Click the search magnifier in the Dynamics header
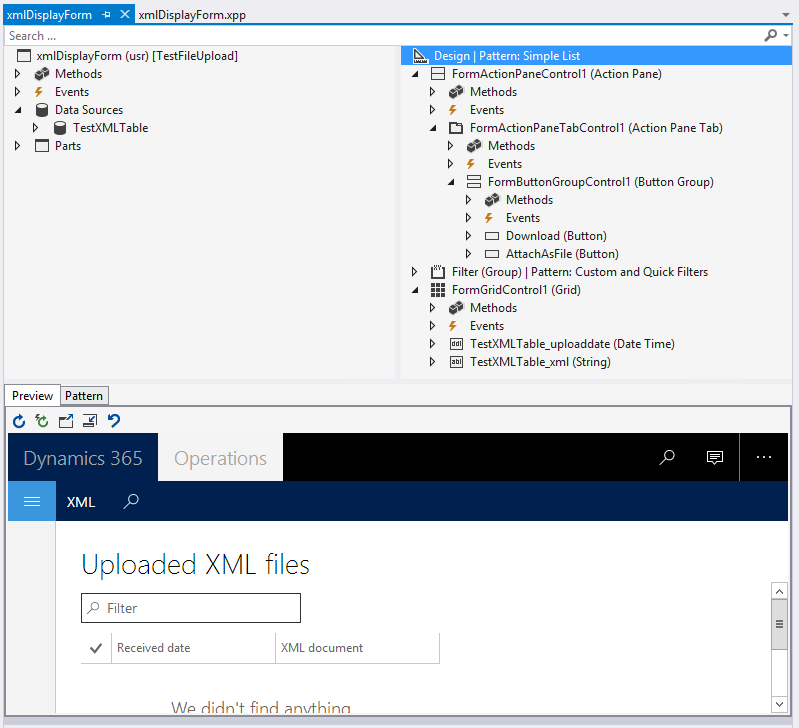Image resolution: width=799 pixels, height=728 pixels. 667,458
